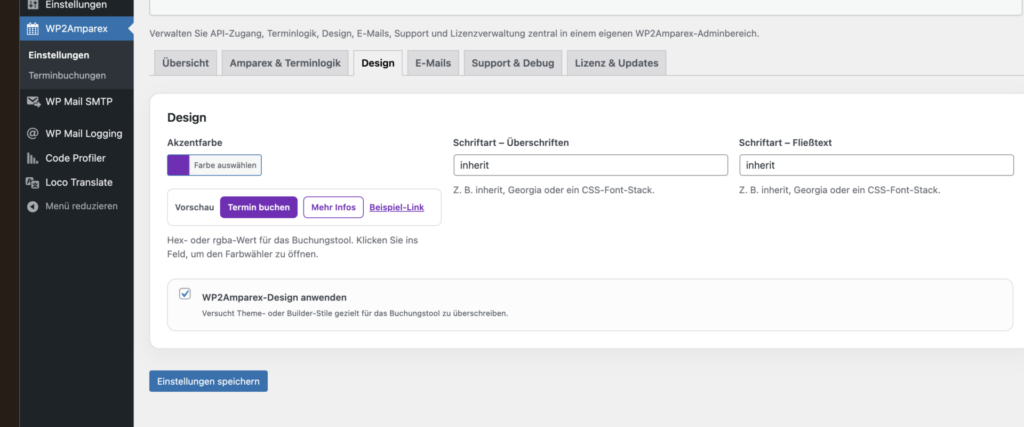
Task: Go to the E-Mails tab
Action: coord(433,63)
